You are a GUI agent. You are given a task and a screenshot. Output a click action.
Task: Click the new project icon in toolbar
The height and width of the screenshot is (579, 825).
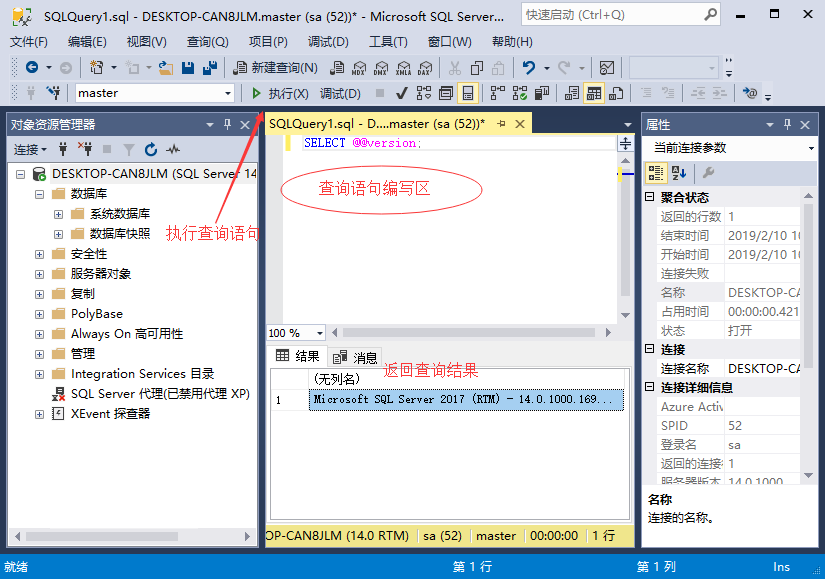pyautogui.click(x=97, y=67)
